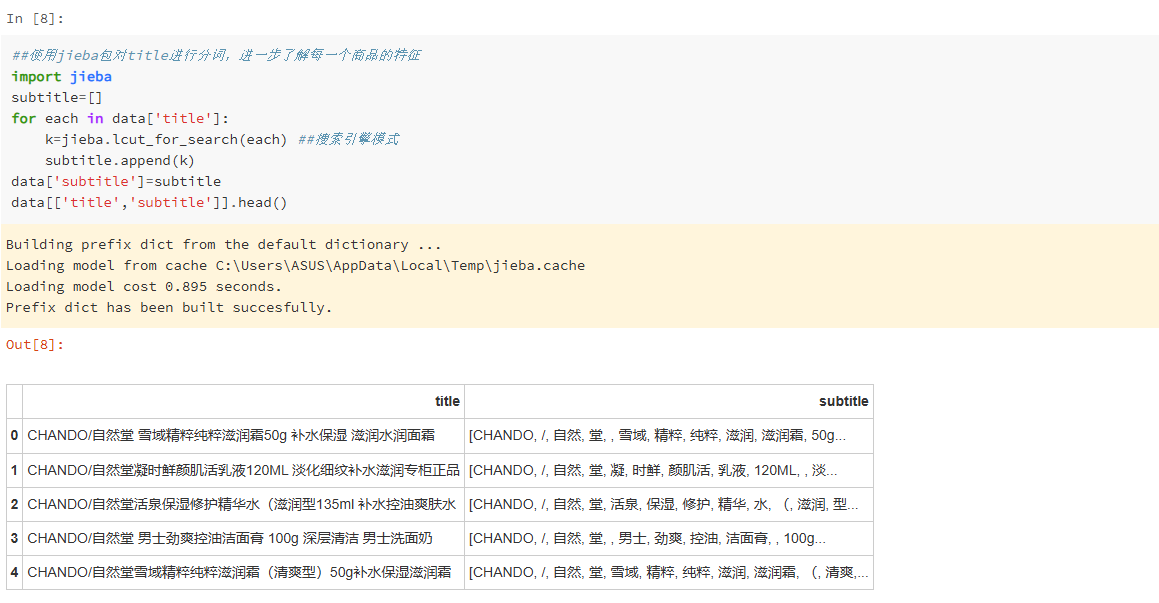Click the row index 3 cell
The height and width of the screenshot is (603, 1159).
click(14, 539)
